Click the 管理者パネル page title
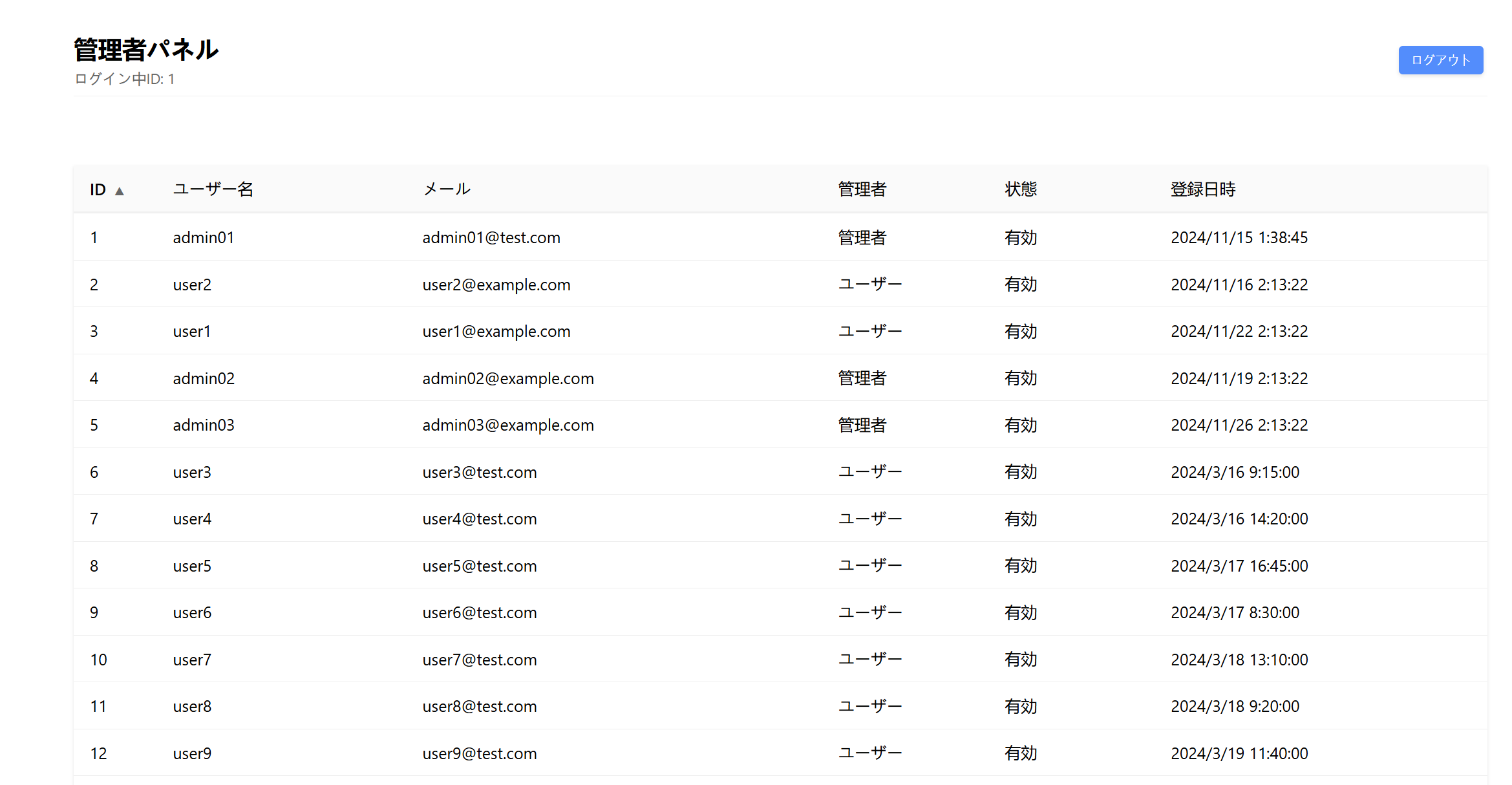Viewport: 1512px width, 785px height. [x=146, y=50]
